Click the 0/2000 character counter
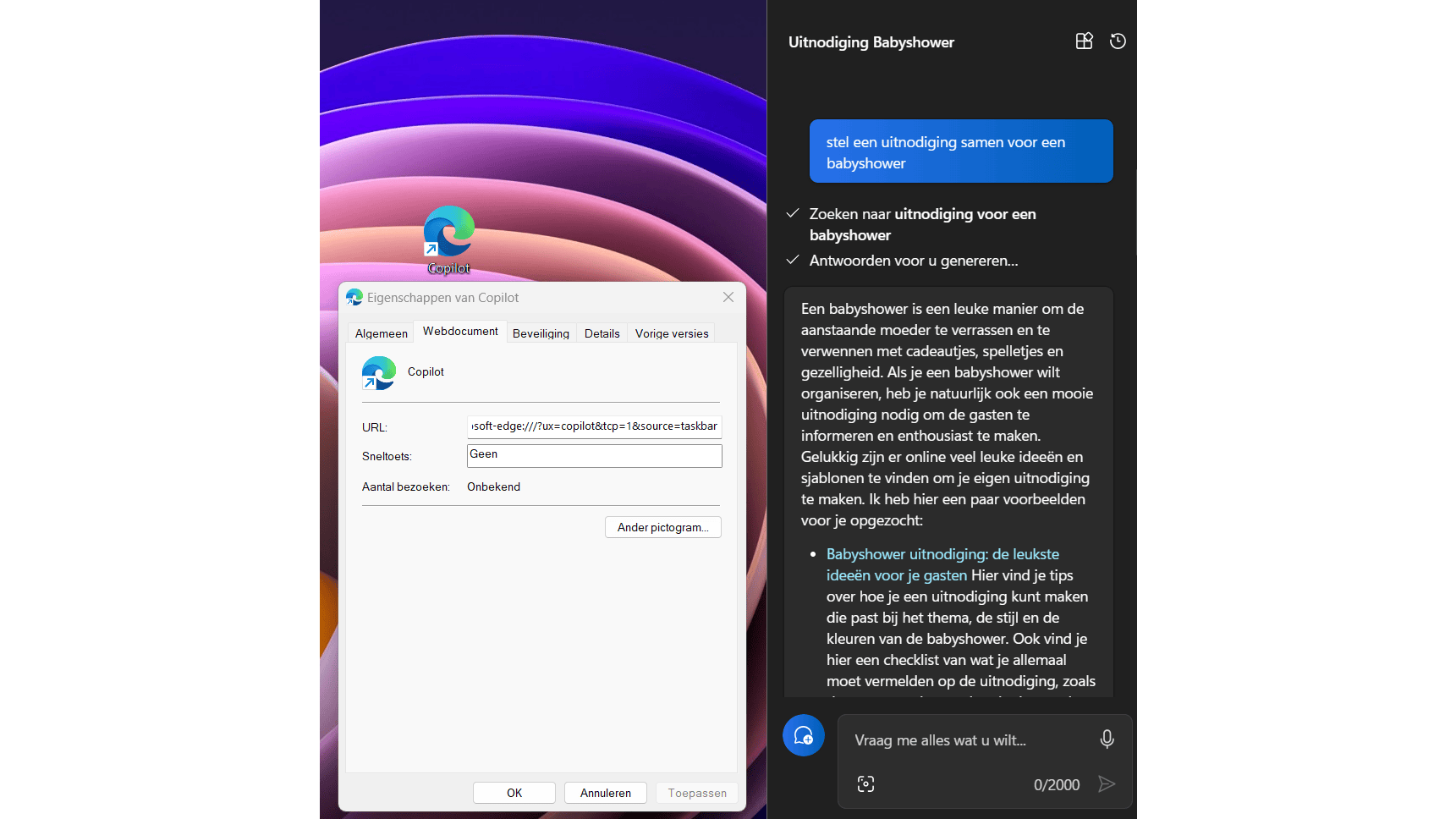 coord(1057,785)
